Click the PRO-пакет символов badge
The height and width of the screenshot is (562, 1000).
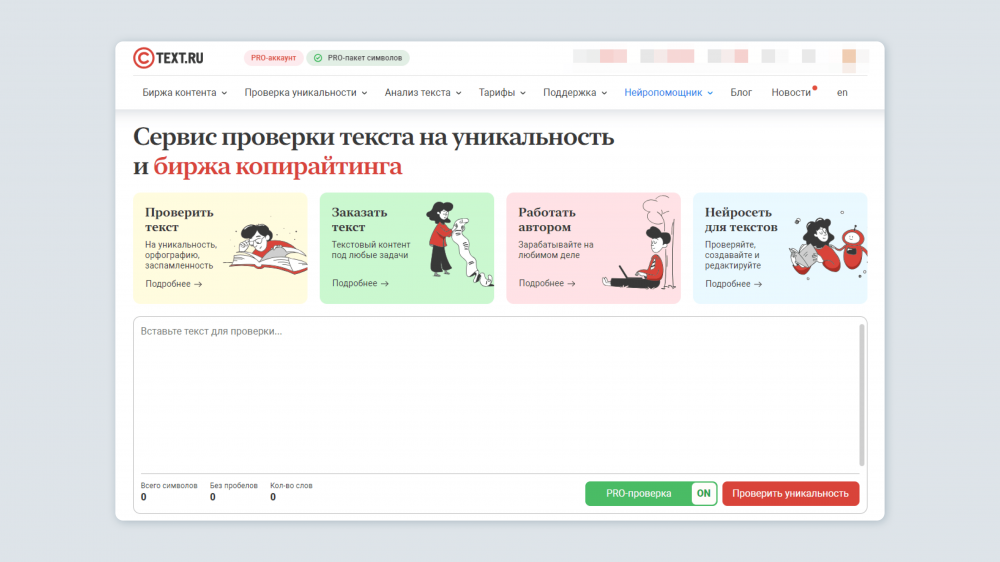[x=358, y=58]
